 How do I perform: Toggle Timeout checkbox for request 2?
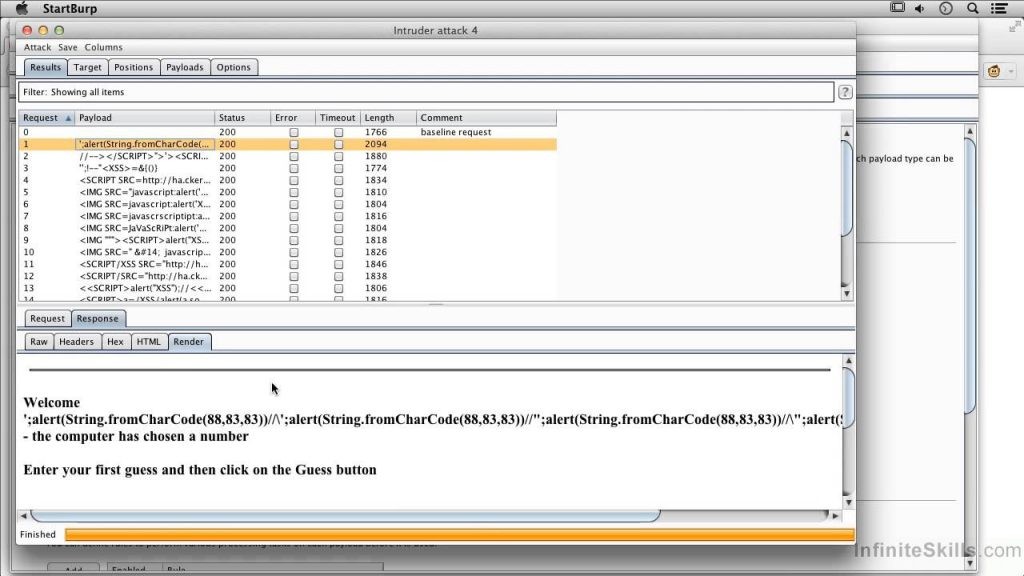(x=338, y=157)
